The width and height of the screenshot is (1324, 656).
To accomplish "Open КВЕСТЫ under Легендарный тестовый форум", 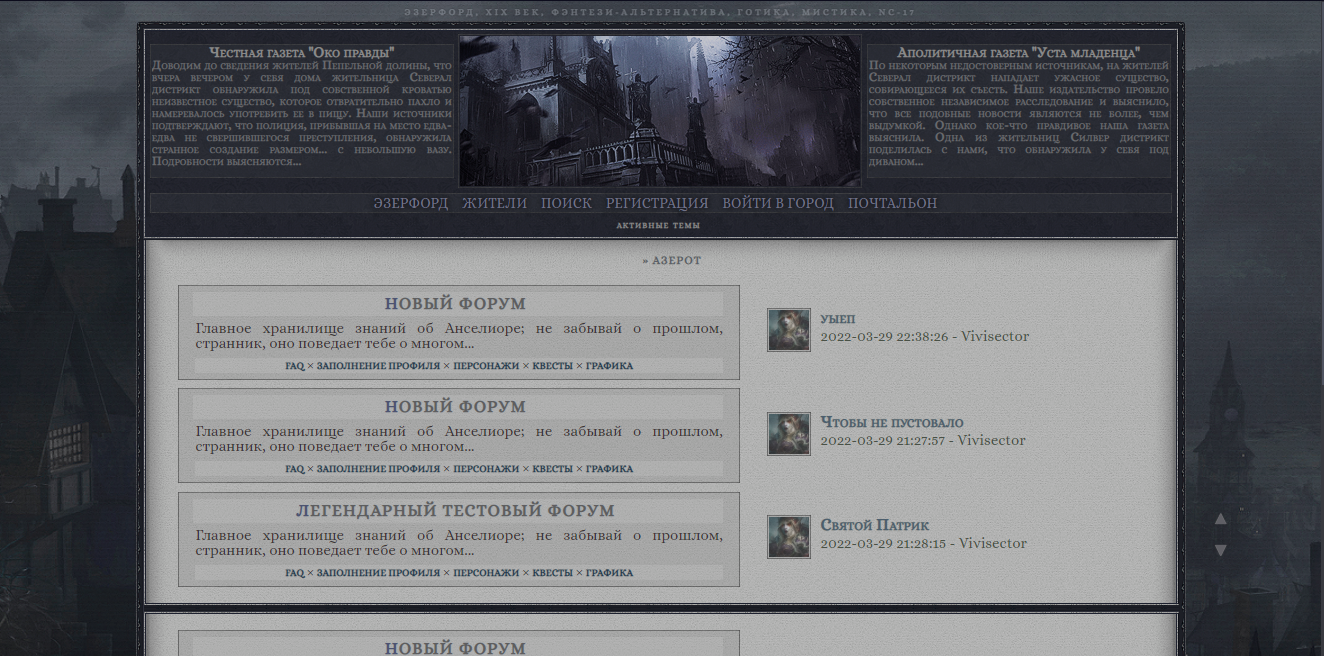I will (x=553, y=573).
